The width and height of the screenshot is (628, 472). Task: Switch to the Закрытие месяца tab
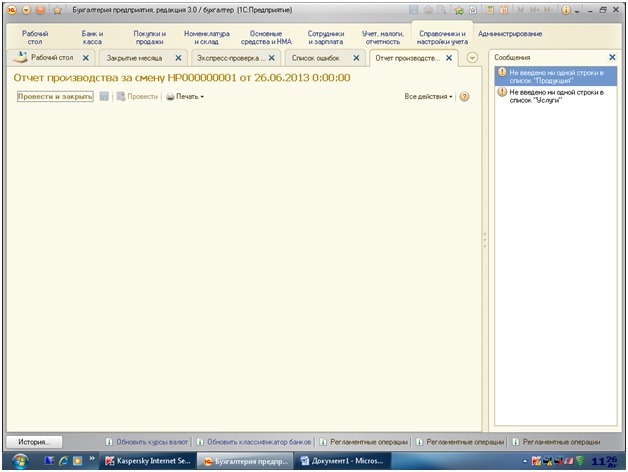(134, 58)
